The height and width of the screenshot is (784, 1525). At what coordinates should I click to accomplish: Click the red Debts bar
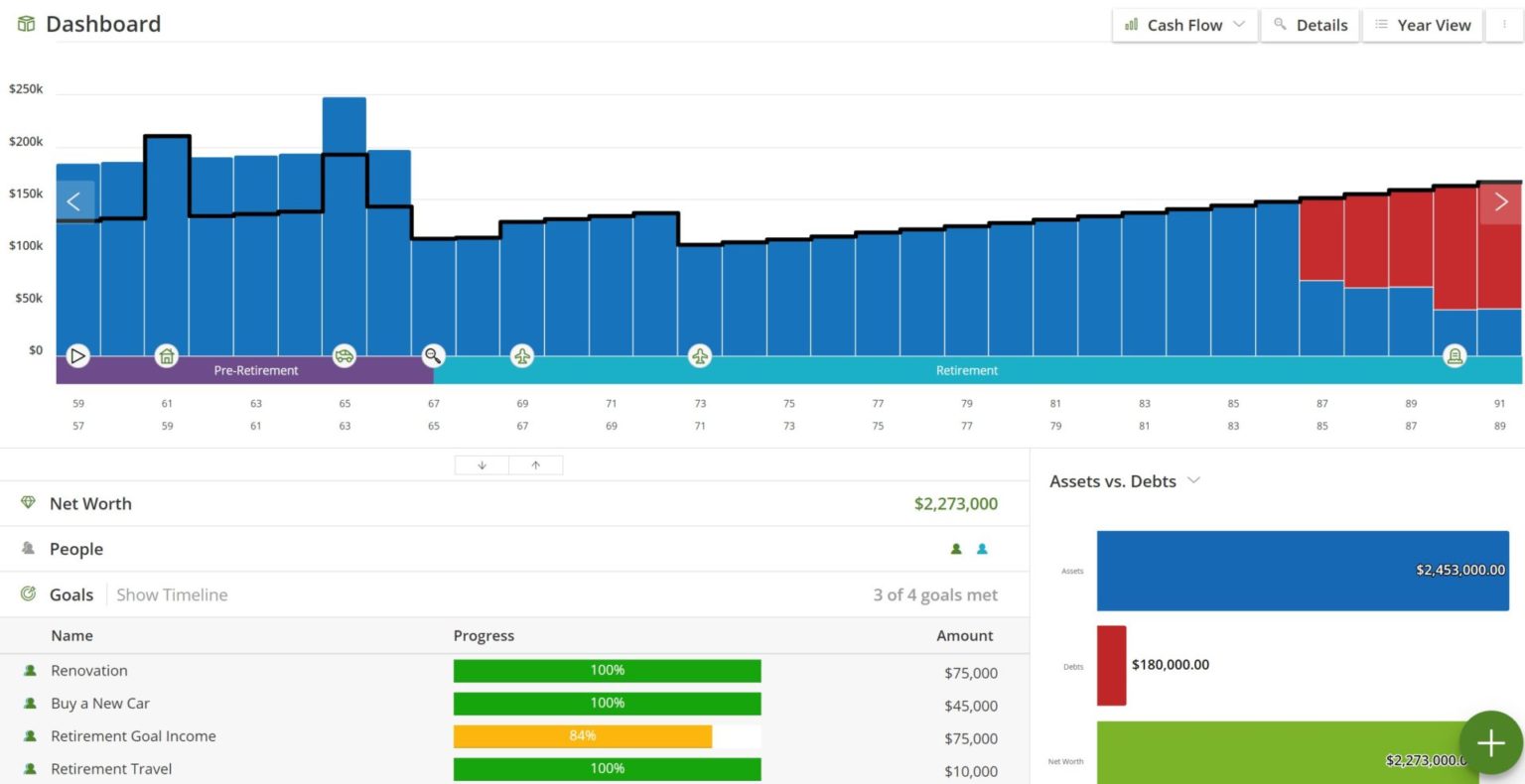1111,665
